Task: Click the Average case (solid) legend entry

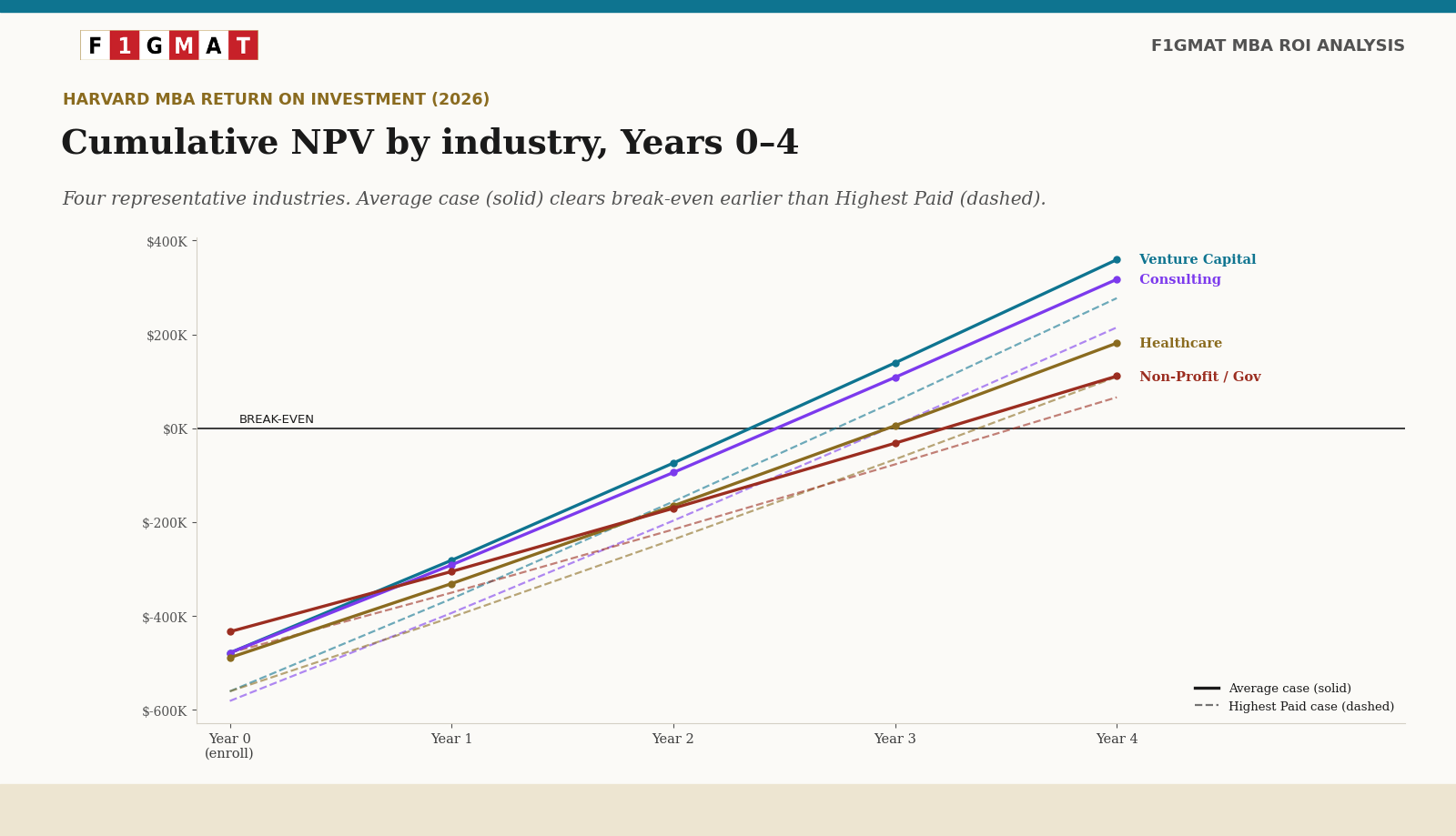Action: 1273,689
